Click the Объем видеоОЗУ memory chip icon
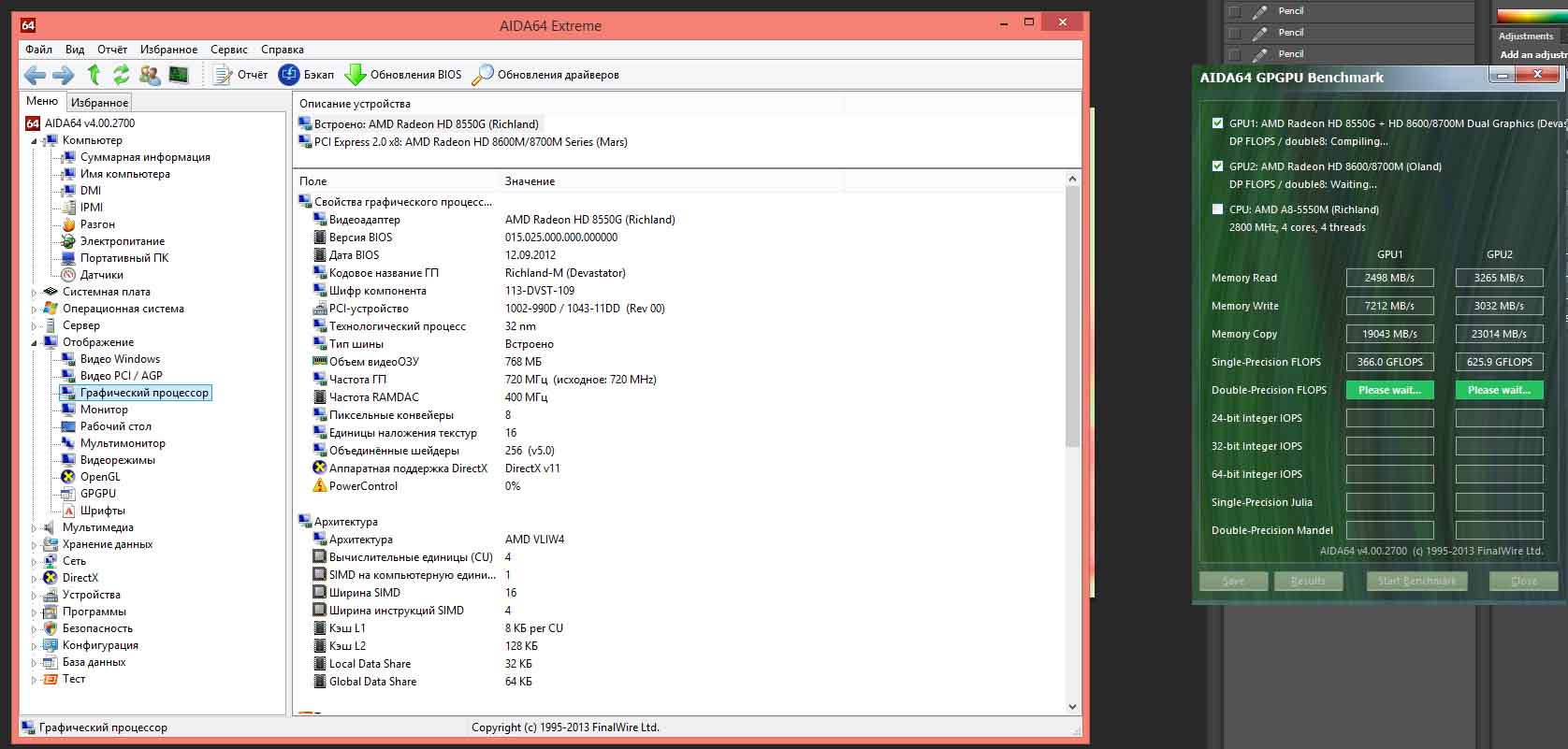The width and height of the screenshot is (1568, 749). tap(320, 362)
